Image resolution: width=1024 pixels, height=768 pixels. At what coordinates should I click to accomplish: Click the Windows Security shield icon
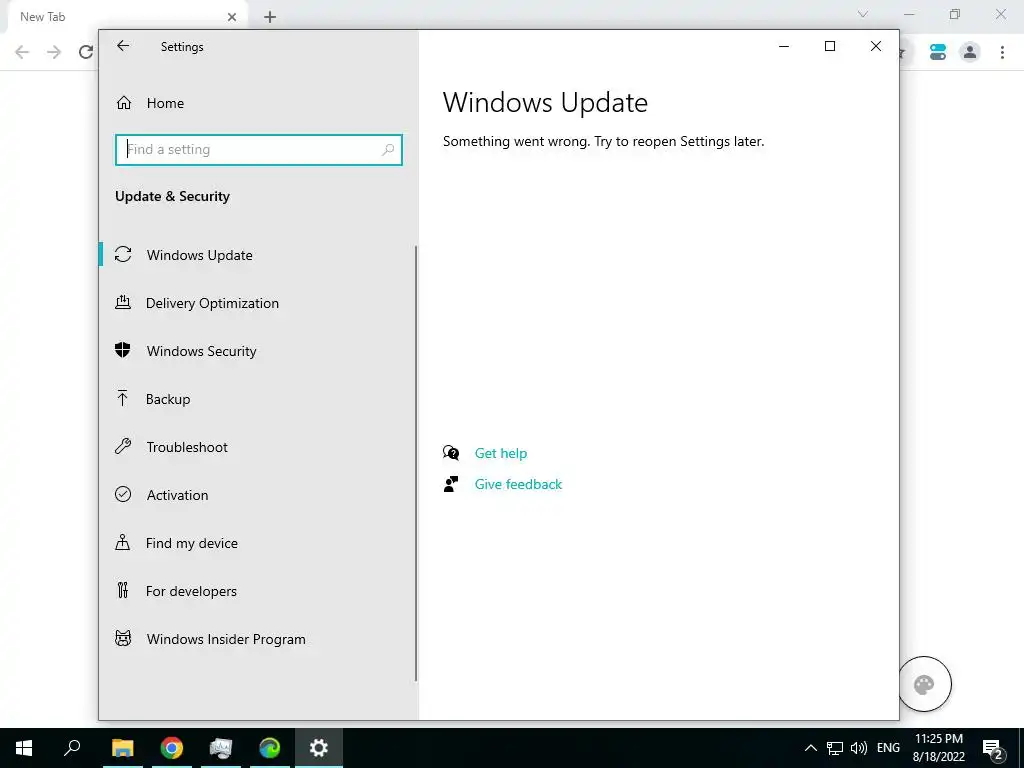coord(123,350)
